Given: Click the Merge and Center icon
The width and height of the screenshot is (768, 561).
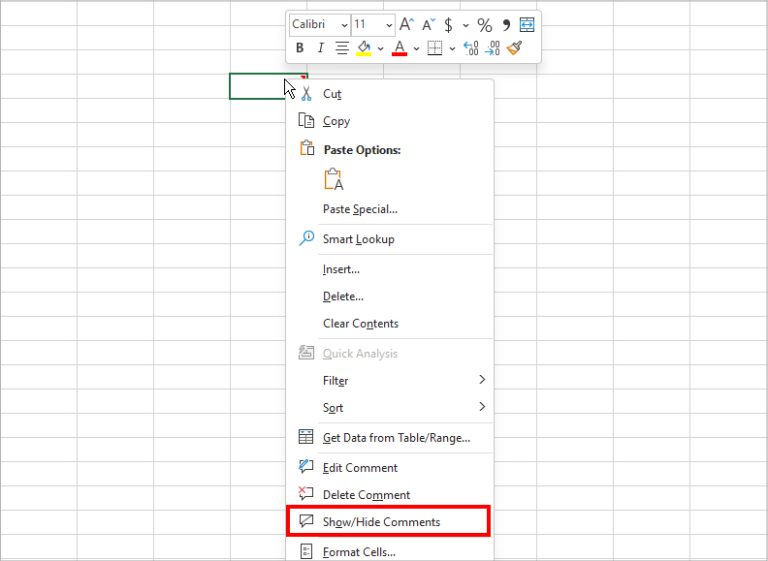Looking at the screenshot, I should 527,25.
